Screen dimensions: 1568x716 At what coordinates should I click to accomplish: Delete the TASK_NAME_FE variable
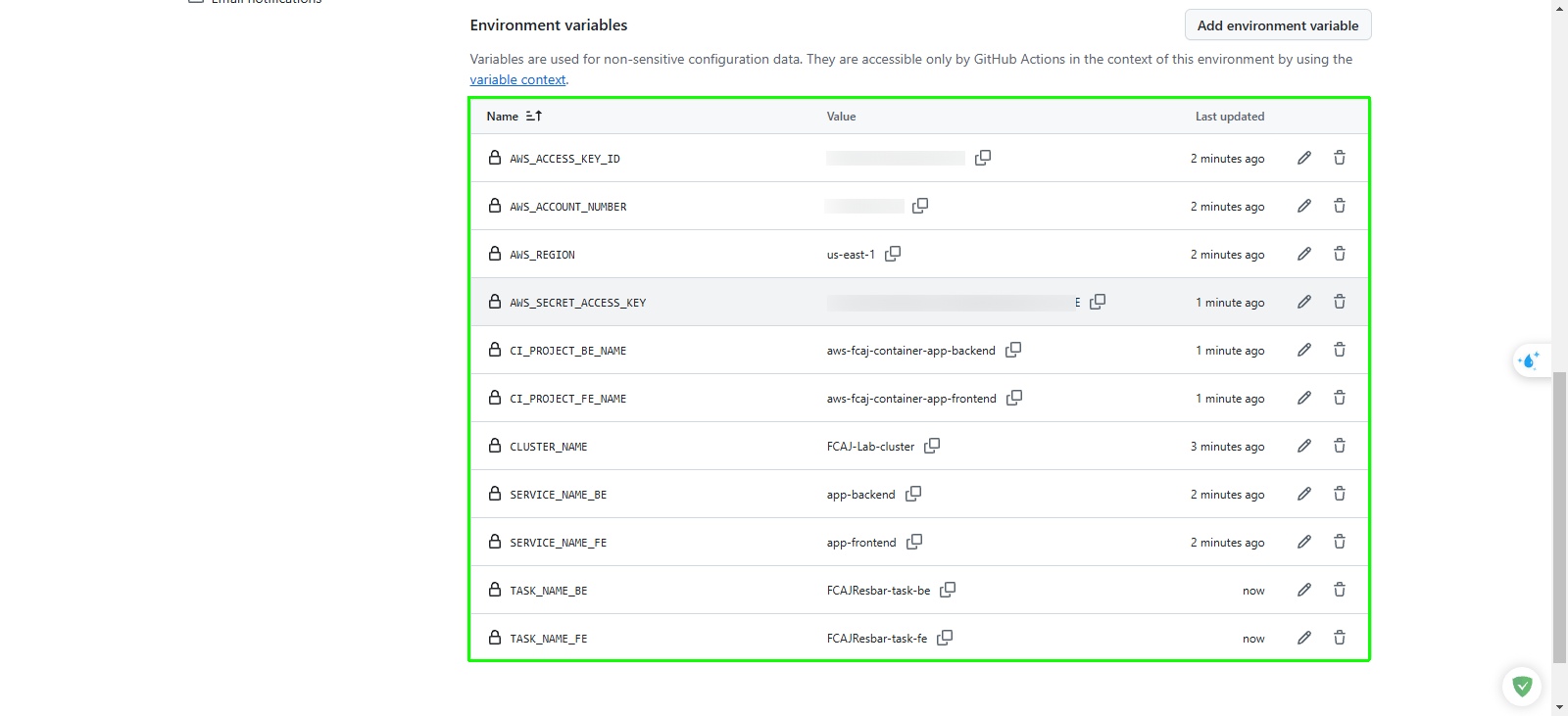click(x=1340, y=638)
